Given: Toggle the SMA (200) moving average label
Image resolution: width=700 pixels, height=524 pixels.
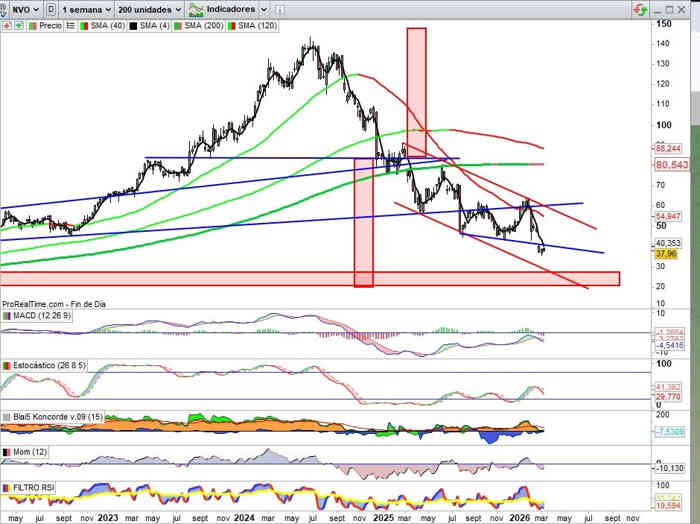Looking at the screenshot, I should [205, 25].
